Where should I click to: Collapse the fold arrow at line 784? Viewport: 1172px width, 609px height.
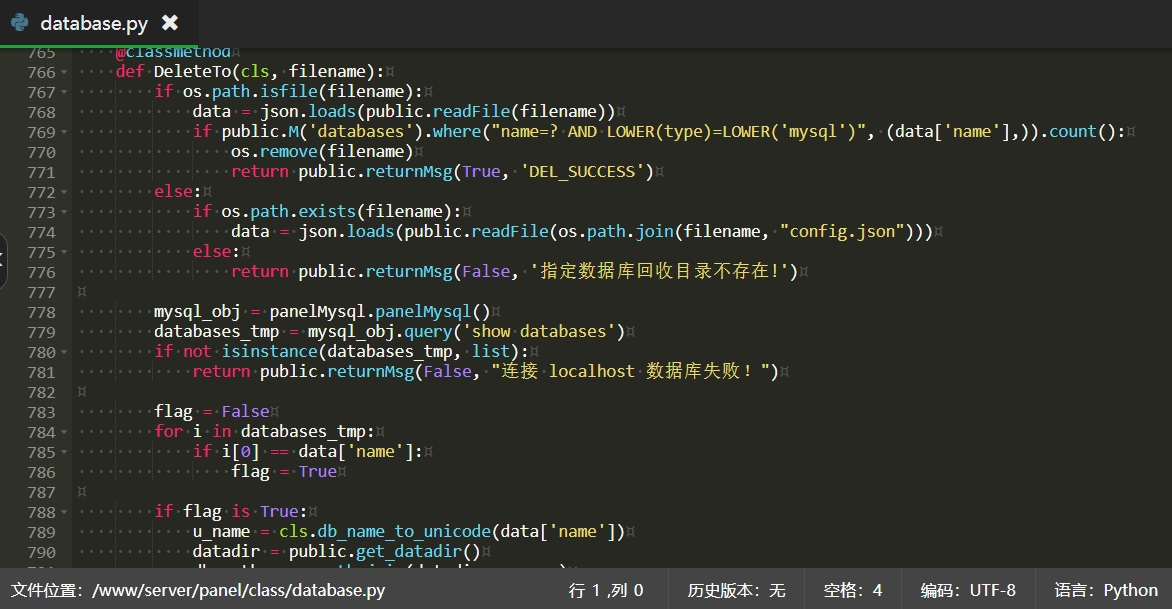click(64, 433)
